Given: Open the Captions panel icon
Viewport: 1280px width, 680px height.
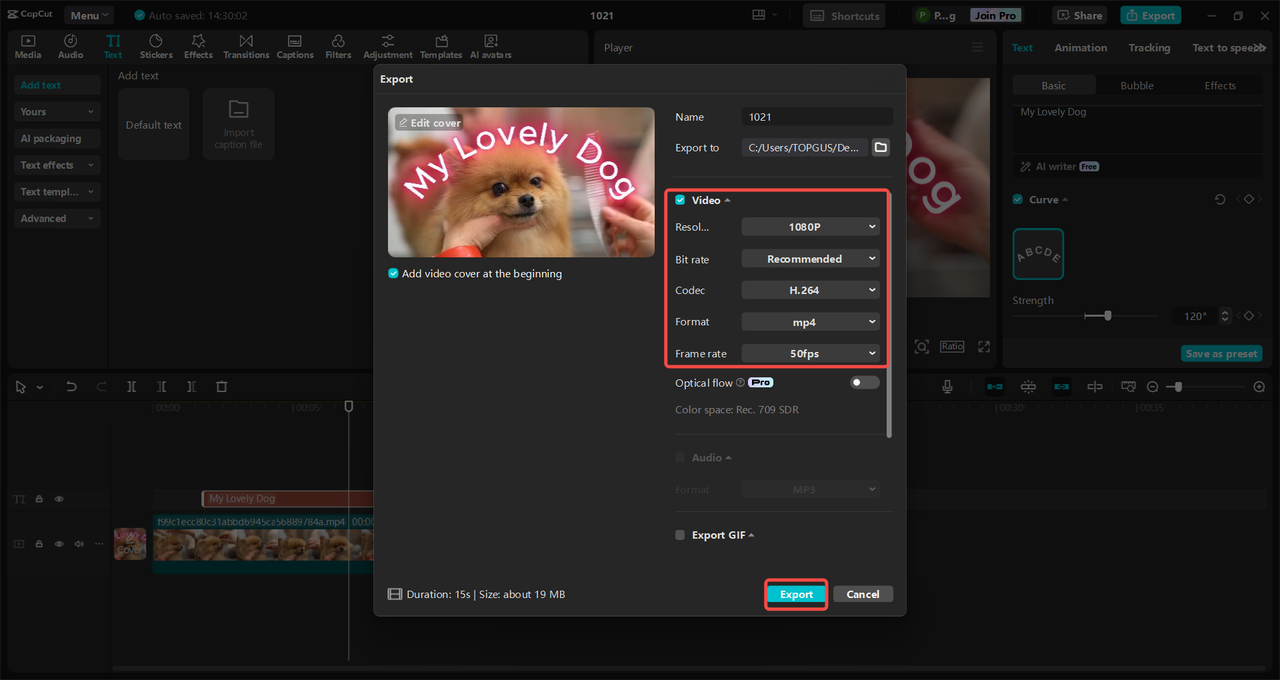Looking at the screenshot, I should point(295,46).
